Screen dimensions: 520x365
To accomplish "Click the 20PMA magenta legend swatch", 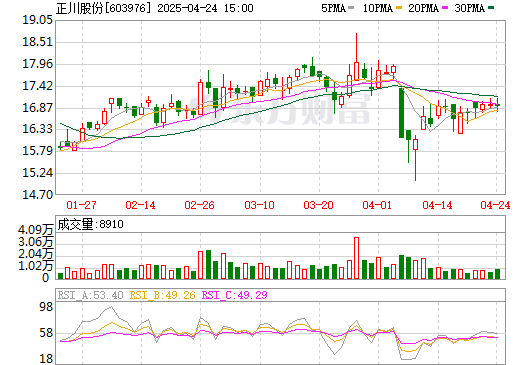I will coord(446,8).
